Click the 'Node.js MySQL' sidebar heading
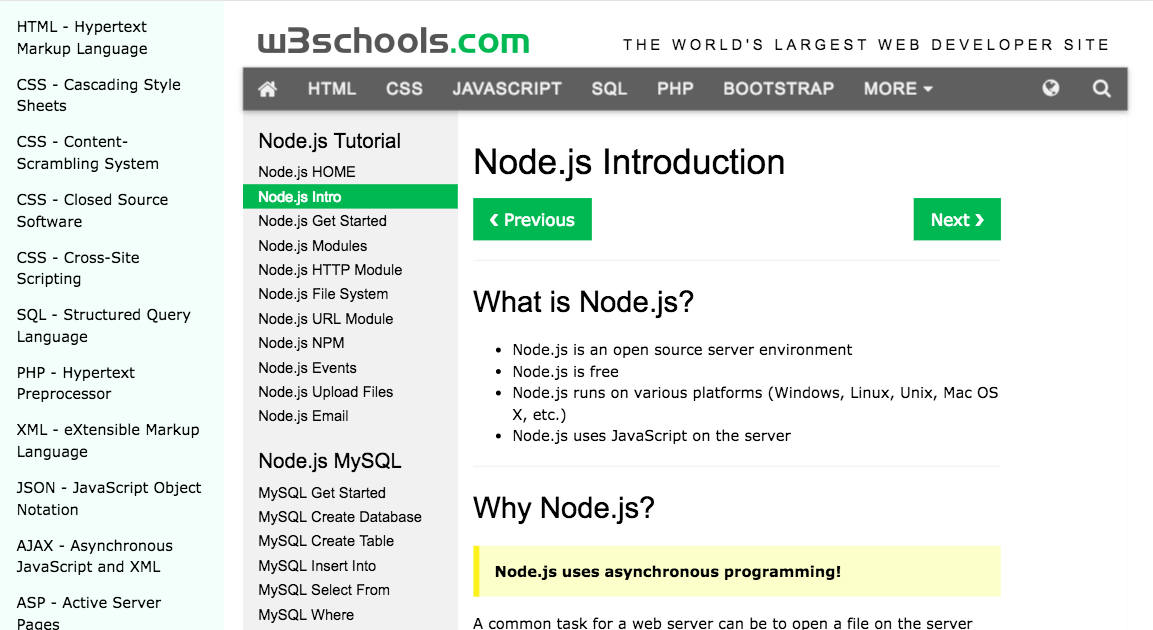The image size is (1153, 630). pyautogui.click(x=329, y=461)
